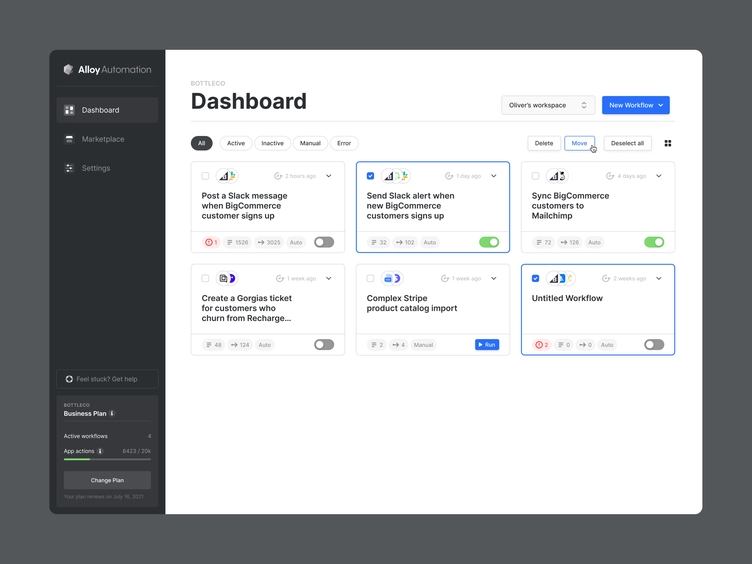The width and height of the screenshot is (752, 564).
Task: Click the Change Plan button
Action: click(107, 480)
